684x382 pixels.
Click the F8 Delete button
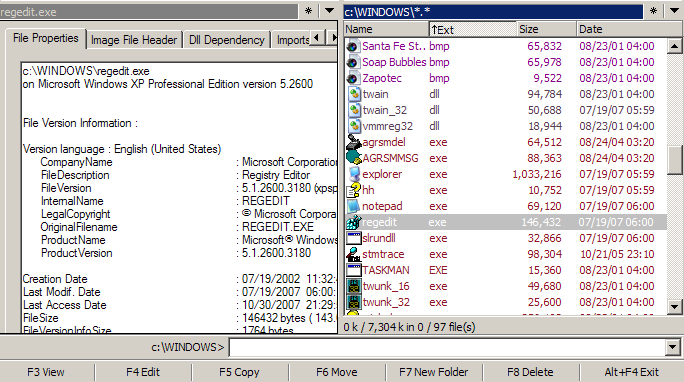click(x=530, y=372)
